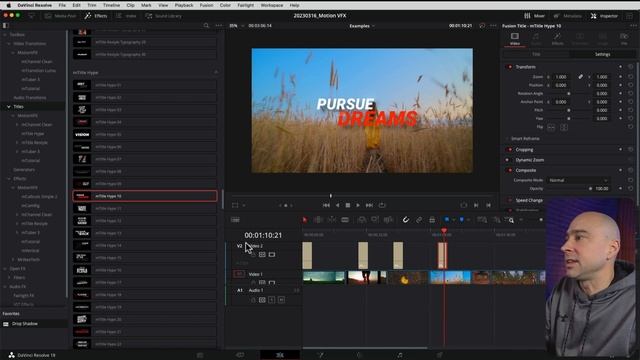Open the Timeline menu
The width and height of the screenshot is (640, 360).
pos(111,5)
